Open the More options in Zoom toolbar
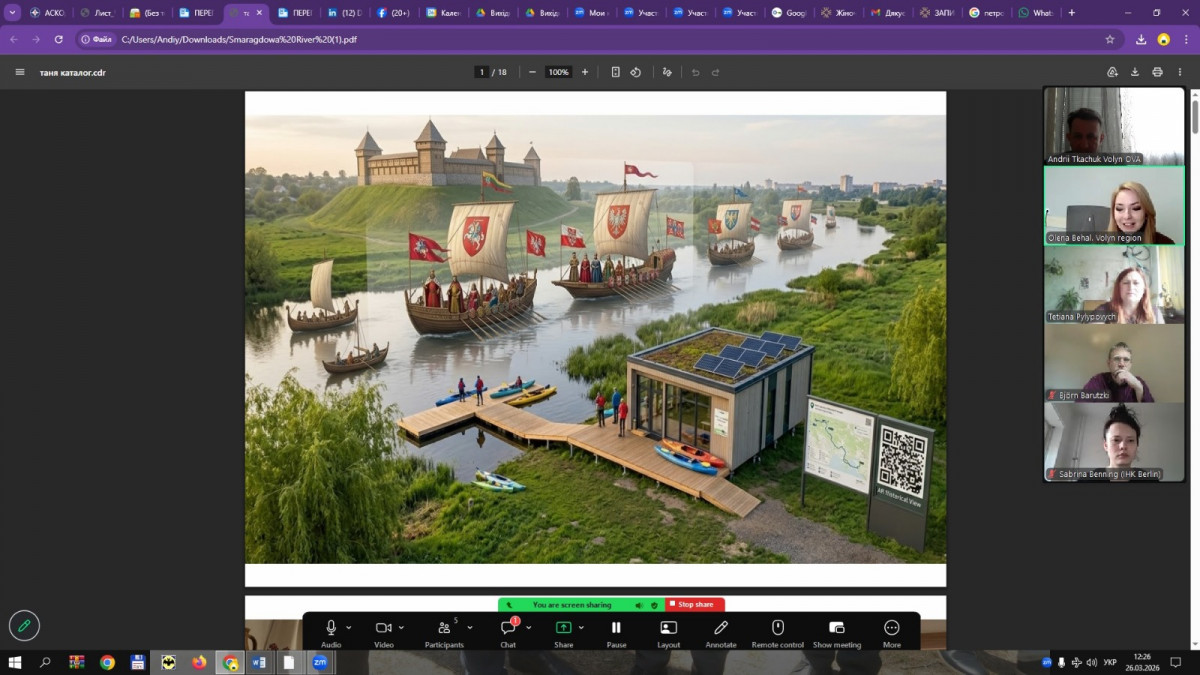 click(892, 628)
